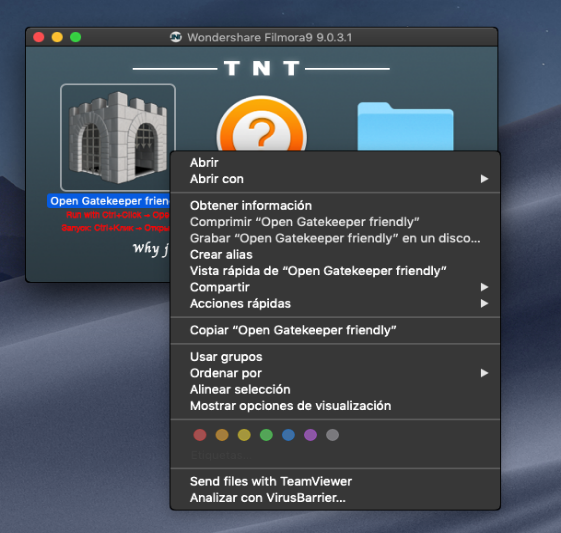Maximize the Filmora9 window with green button
Screen dimensions: 561x533
tap(75, 37)
